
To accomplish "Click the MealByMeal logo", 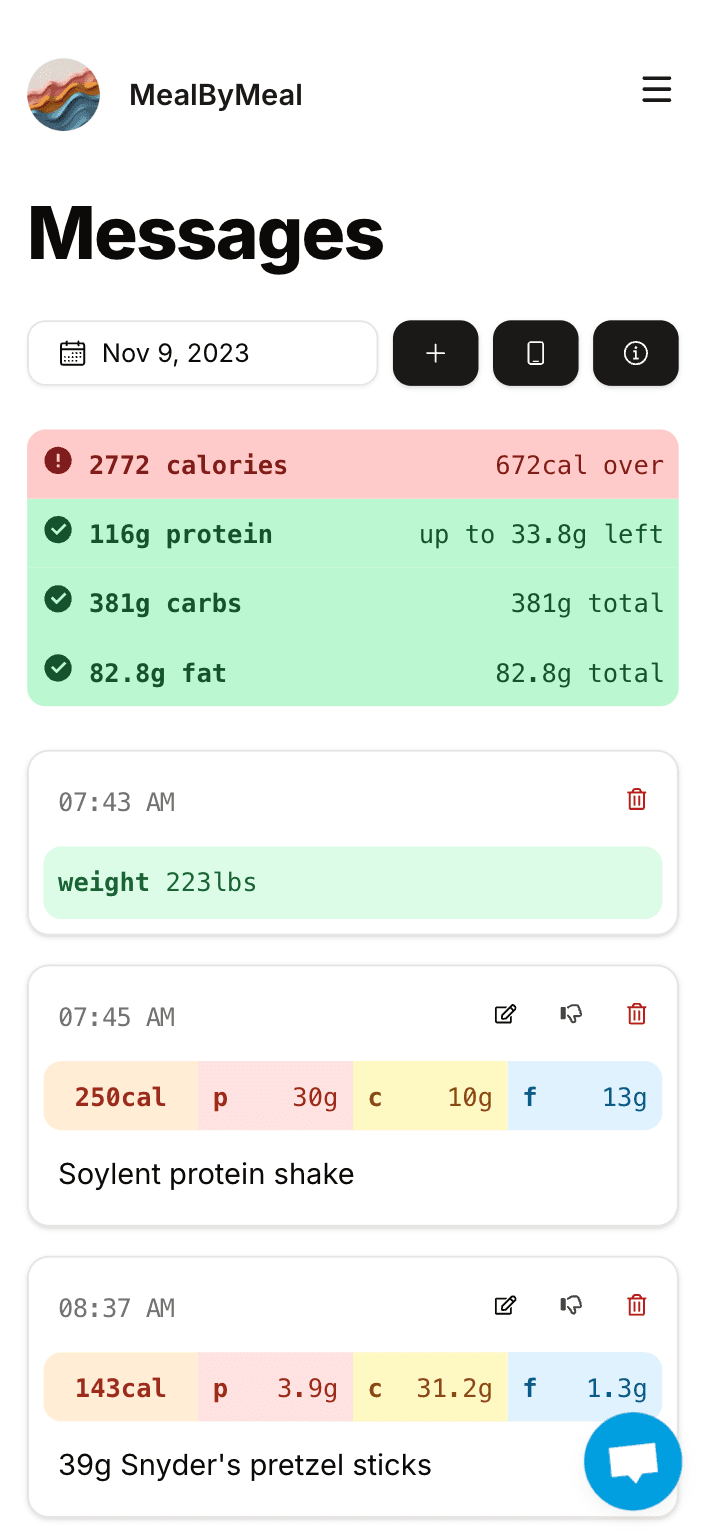I will tap(63, 94).
